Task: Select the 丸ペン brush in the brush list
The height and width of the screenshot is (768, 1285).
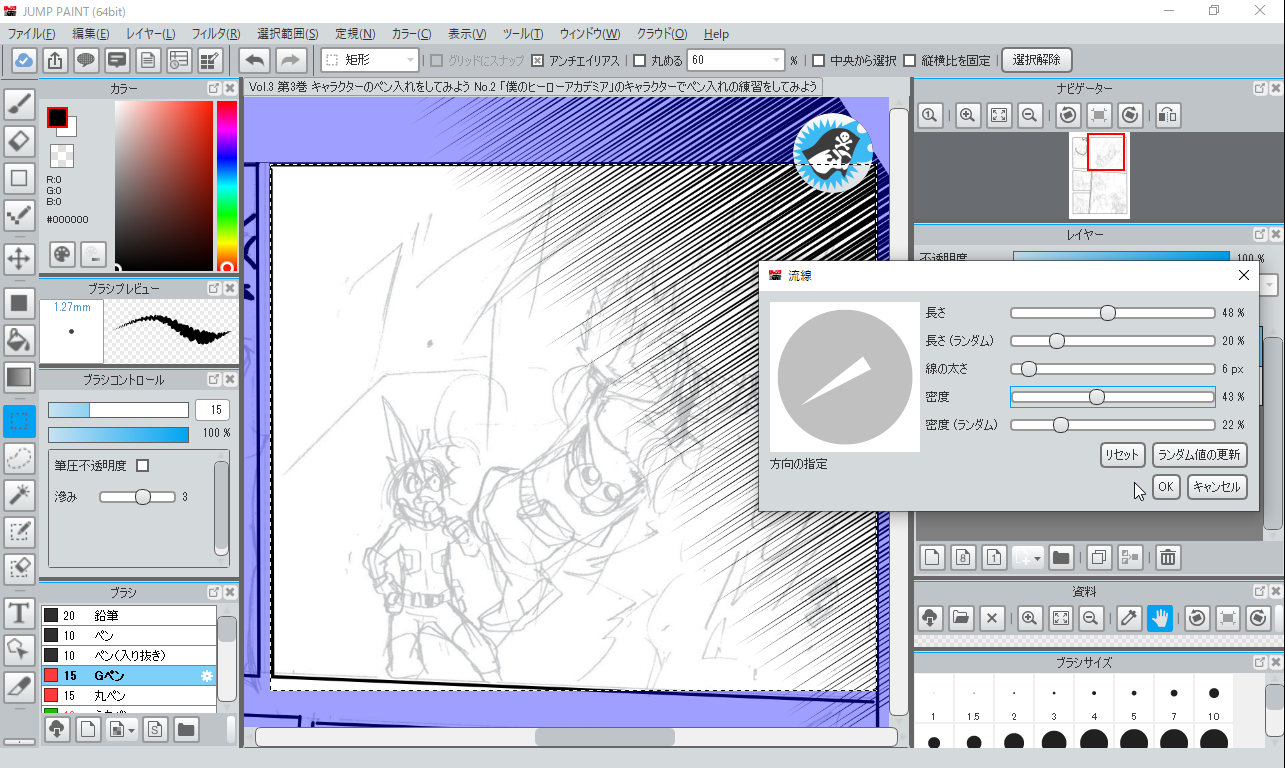Action: [128, 695]
